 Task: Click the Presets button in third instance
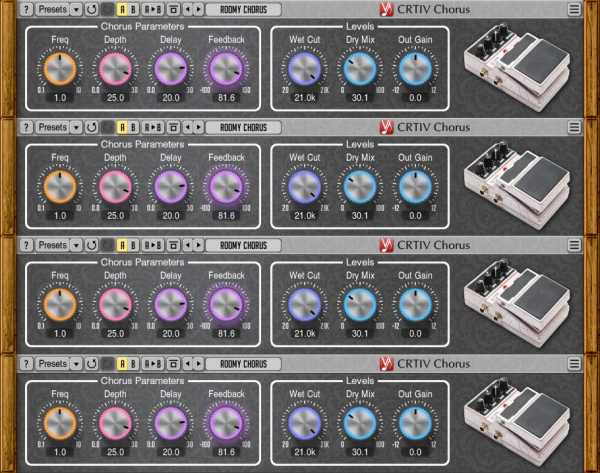tap(53, 245)
